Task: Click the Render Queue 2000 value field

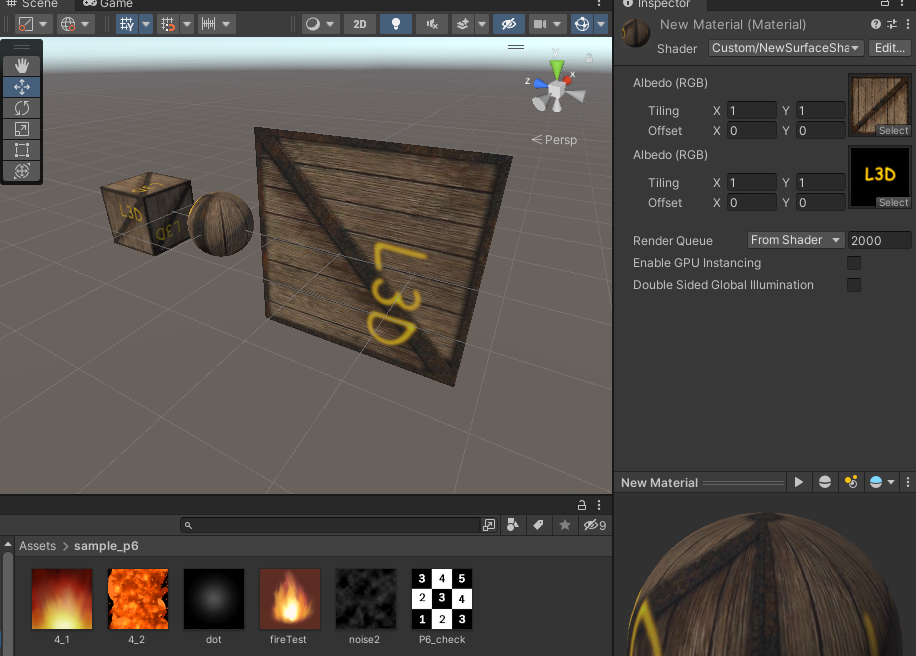Action: [x=879, y=240]
